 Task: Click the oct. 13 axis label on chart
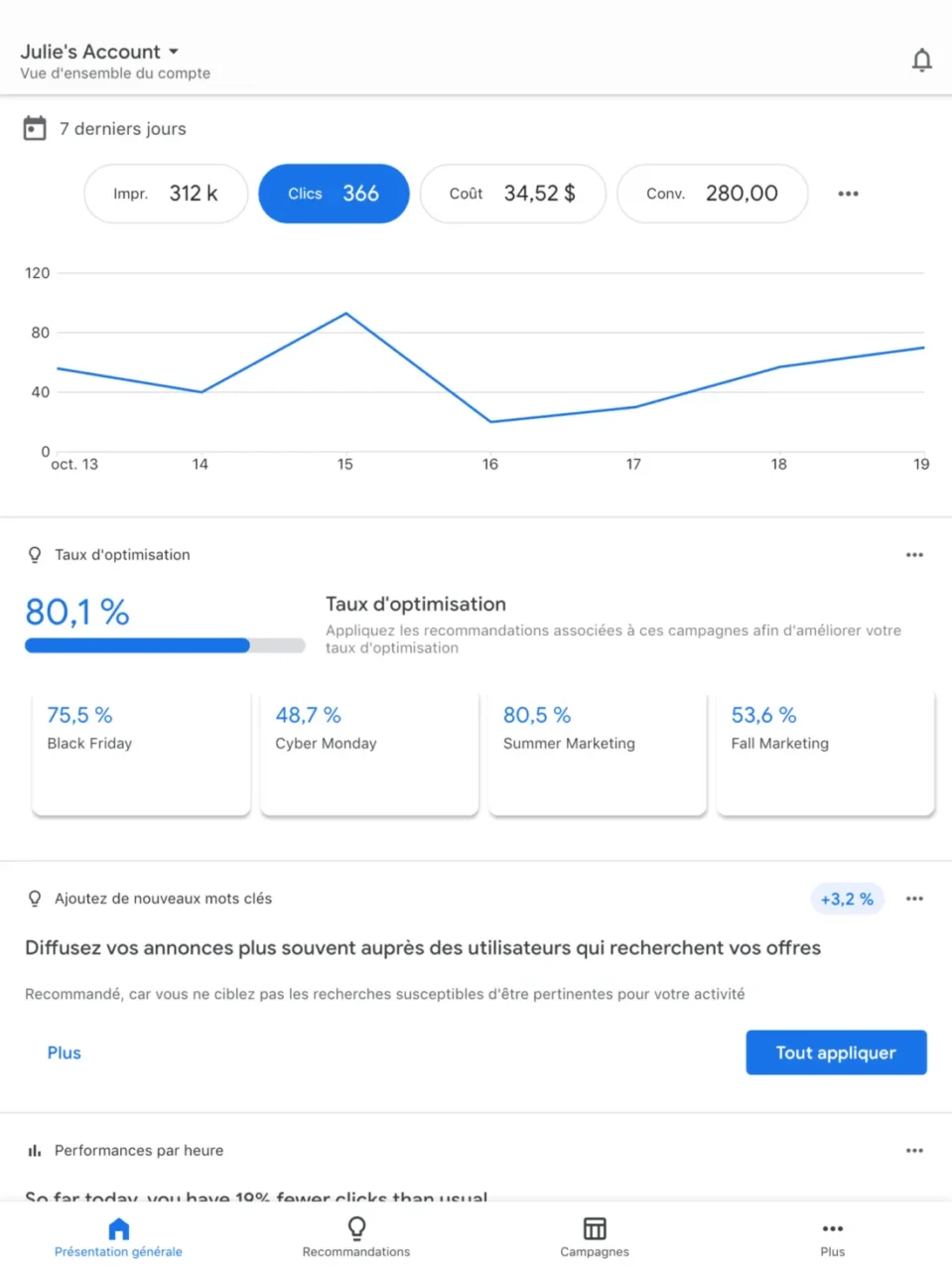[x=74, y=464]
